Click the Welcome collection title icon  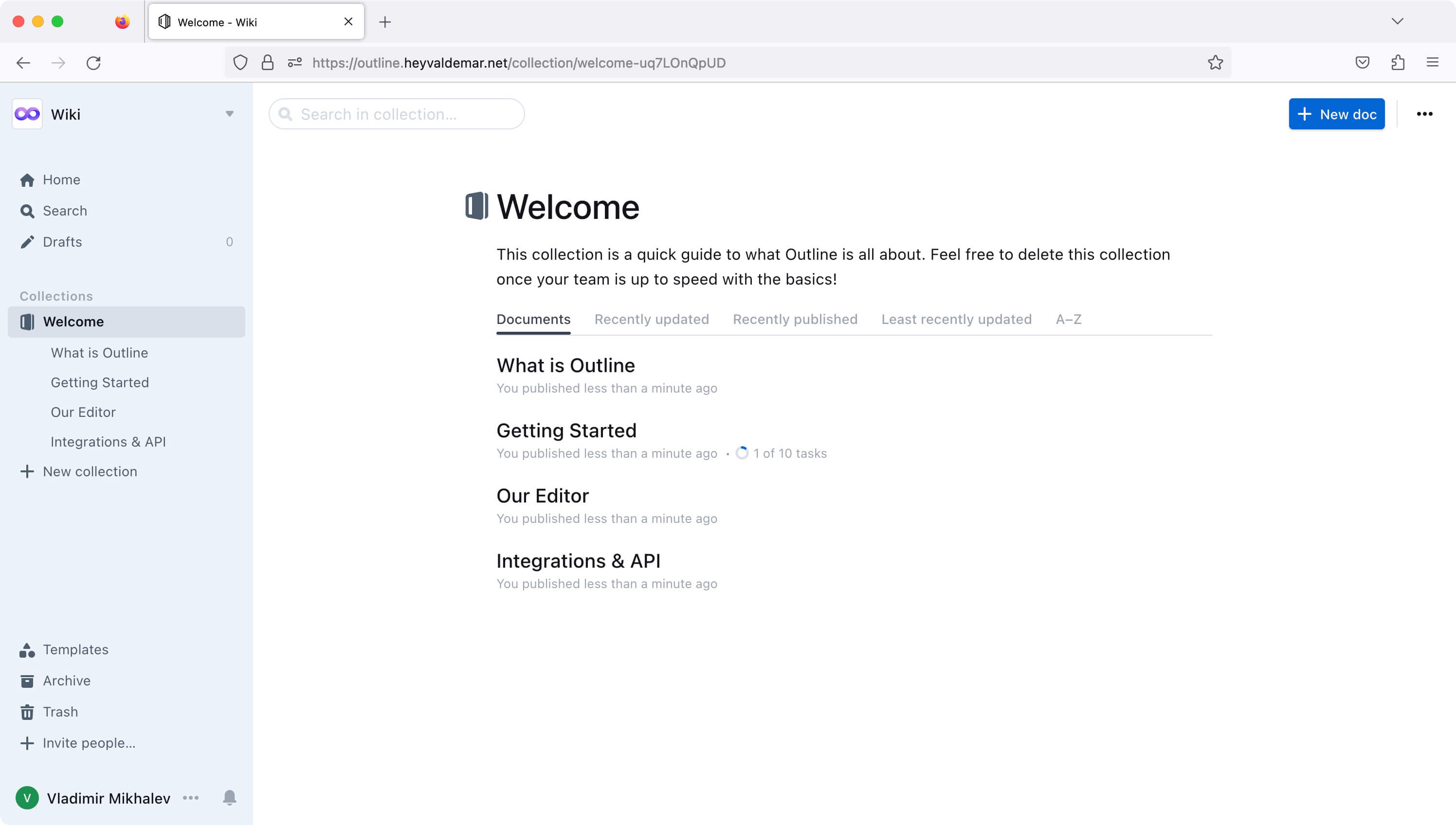476,206
